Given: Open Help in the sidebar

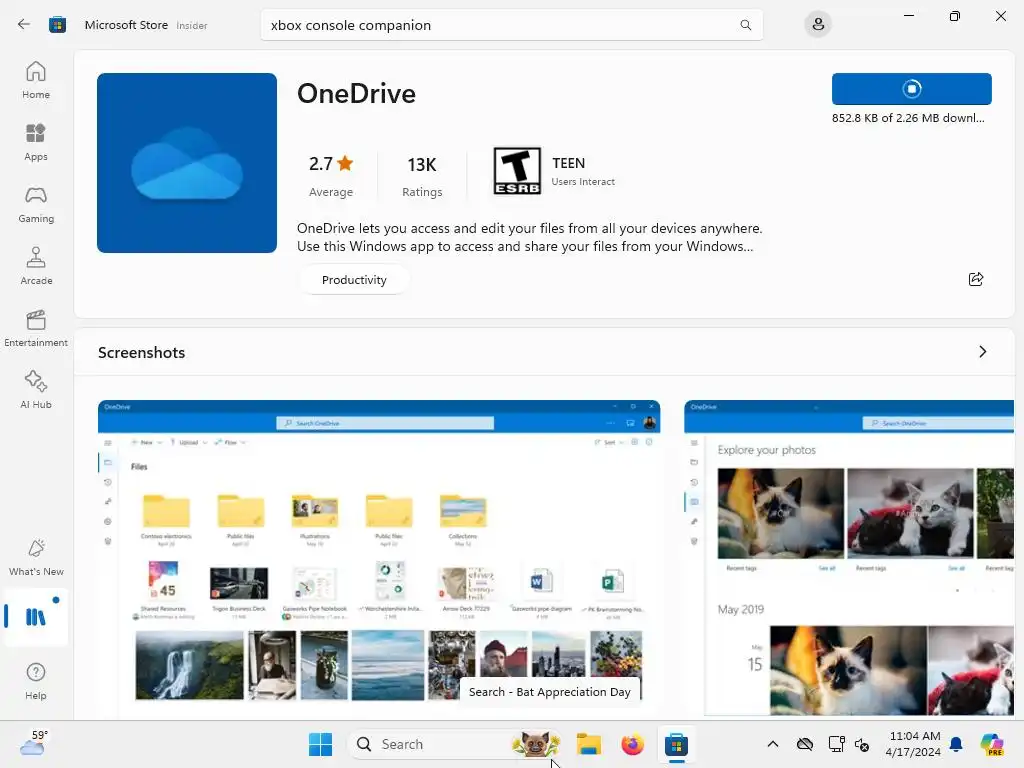Looking at the screenshot, I should point(36,682).
